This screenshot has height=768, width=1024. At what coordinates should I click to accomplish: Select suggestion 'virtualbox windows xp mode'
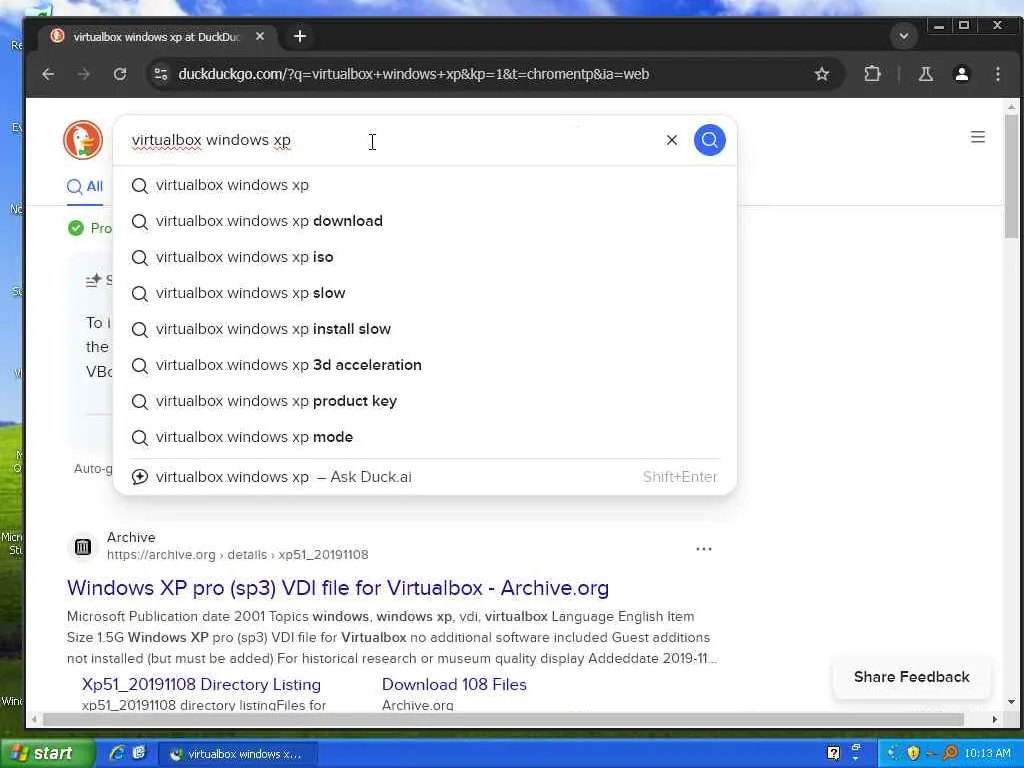click(424, 437)
